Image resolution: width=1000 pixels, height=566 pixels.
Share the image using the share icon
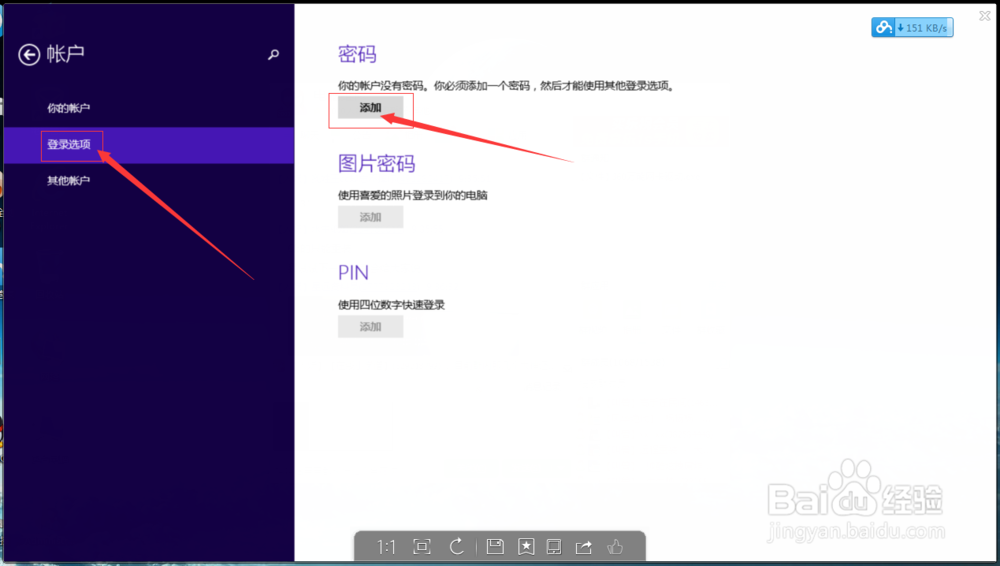(x=584, y=547)
